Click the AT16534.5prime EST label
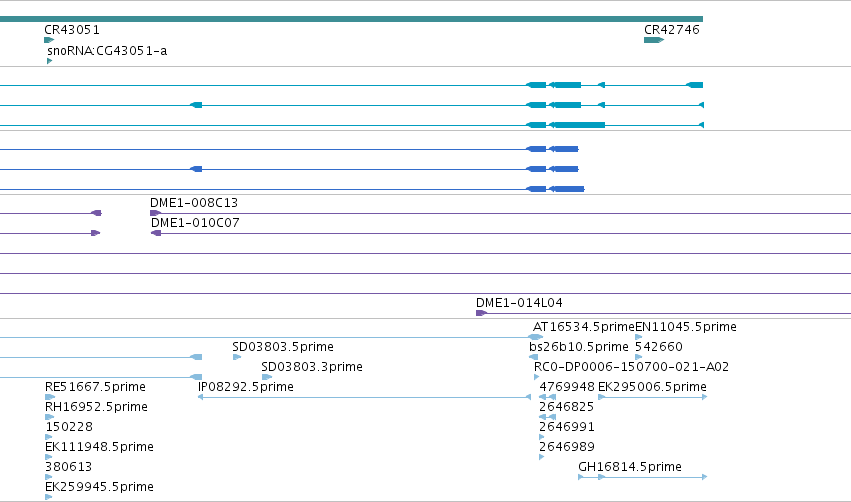This screenshot has width=851, height=502. point(583,327)
